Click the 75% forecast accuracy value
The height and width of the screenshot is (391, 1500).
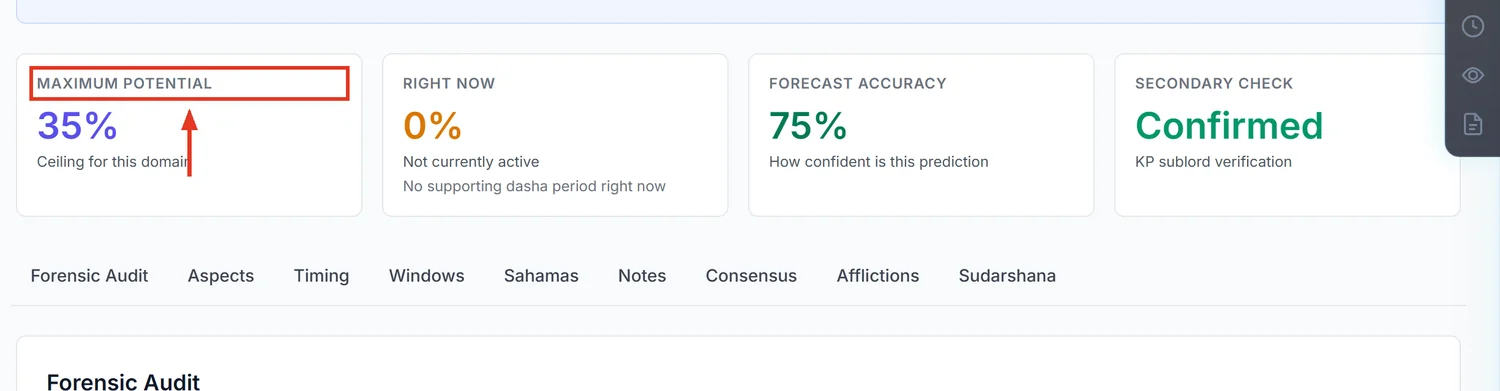click(808, 126)
